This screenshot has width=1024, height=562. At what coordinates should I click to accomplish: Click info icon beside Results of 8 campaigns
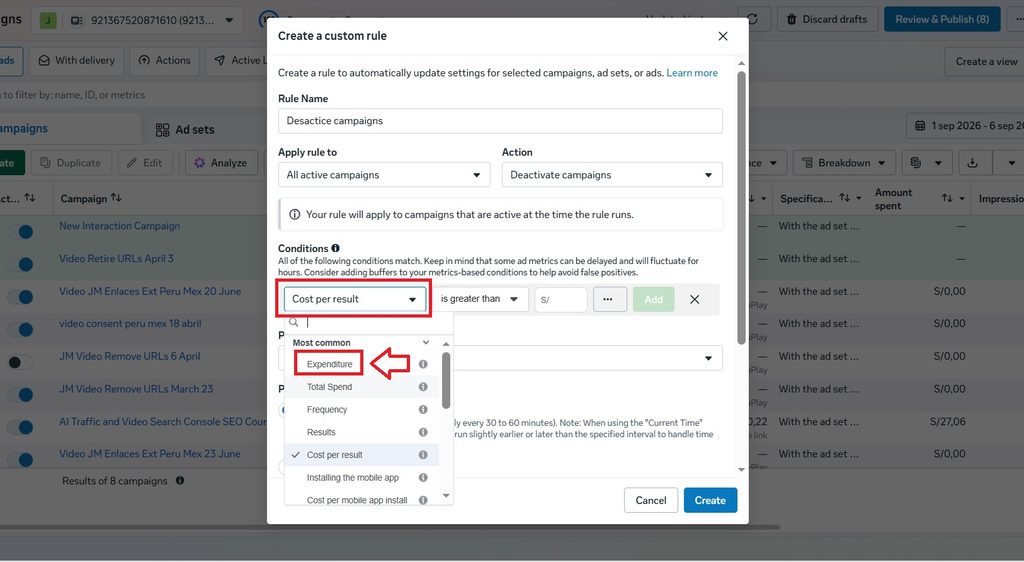(180, 480)
